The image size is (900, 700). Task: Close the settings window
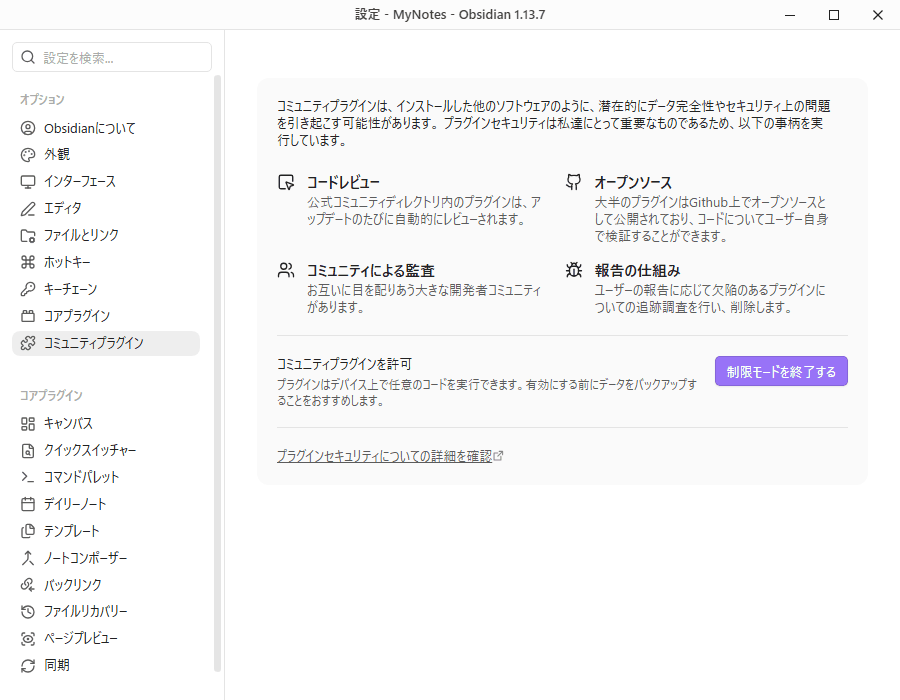coord(878,15)
